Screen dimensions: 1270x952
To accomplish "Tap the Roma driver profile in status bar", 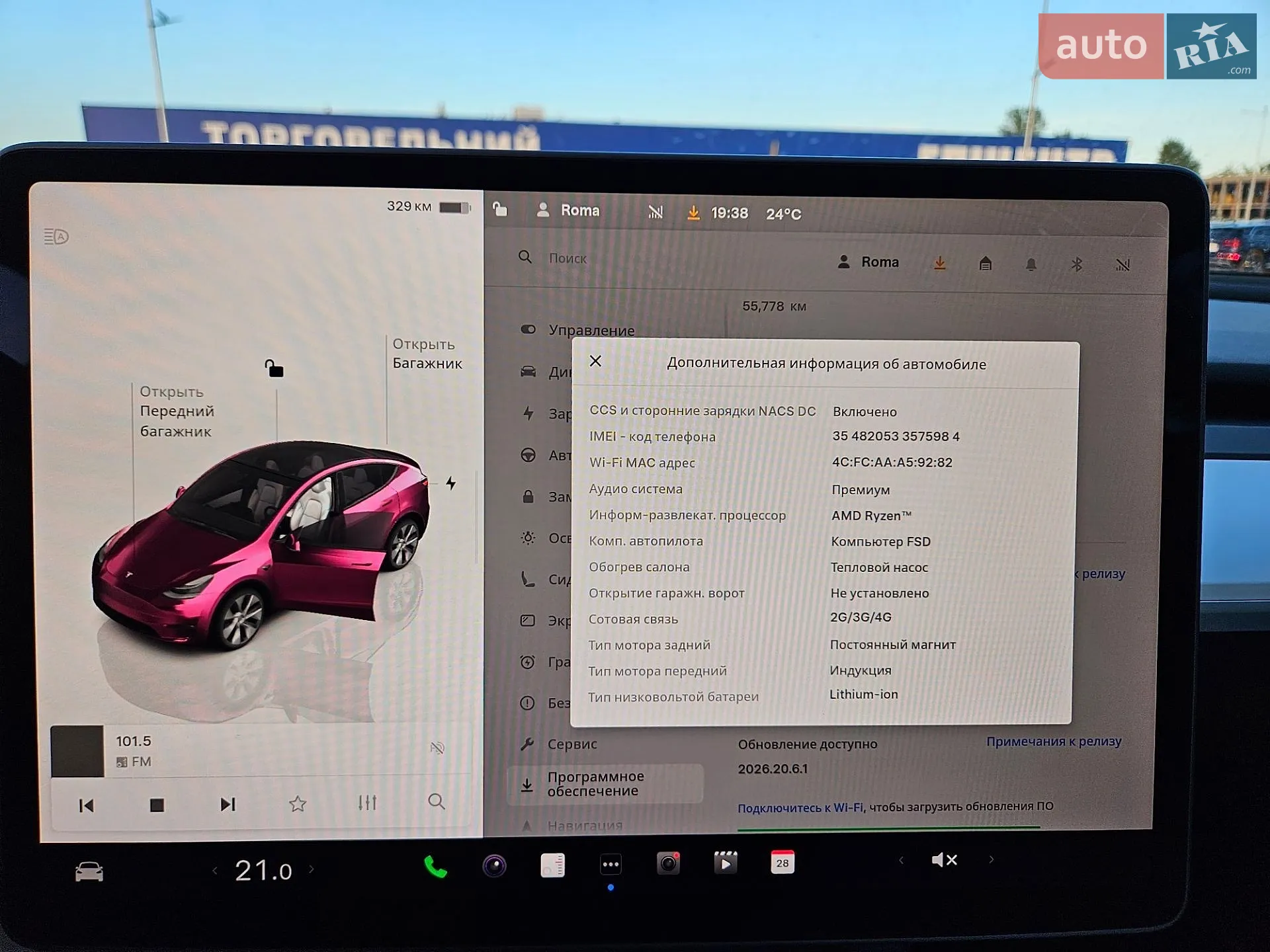I will [568, 210].
